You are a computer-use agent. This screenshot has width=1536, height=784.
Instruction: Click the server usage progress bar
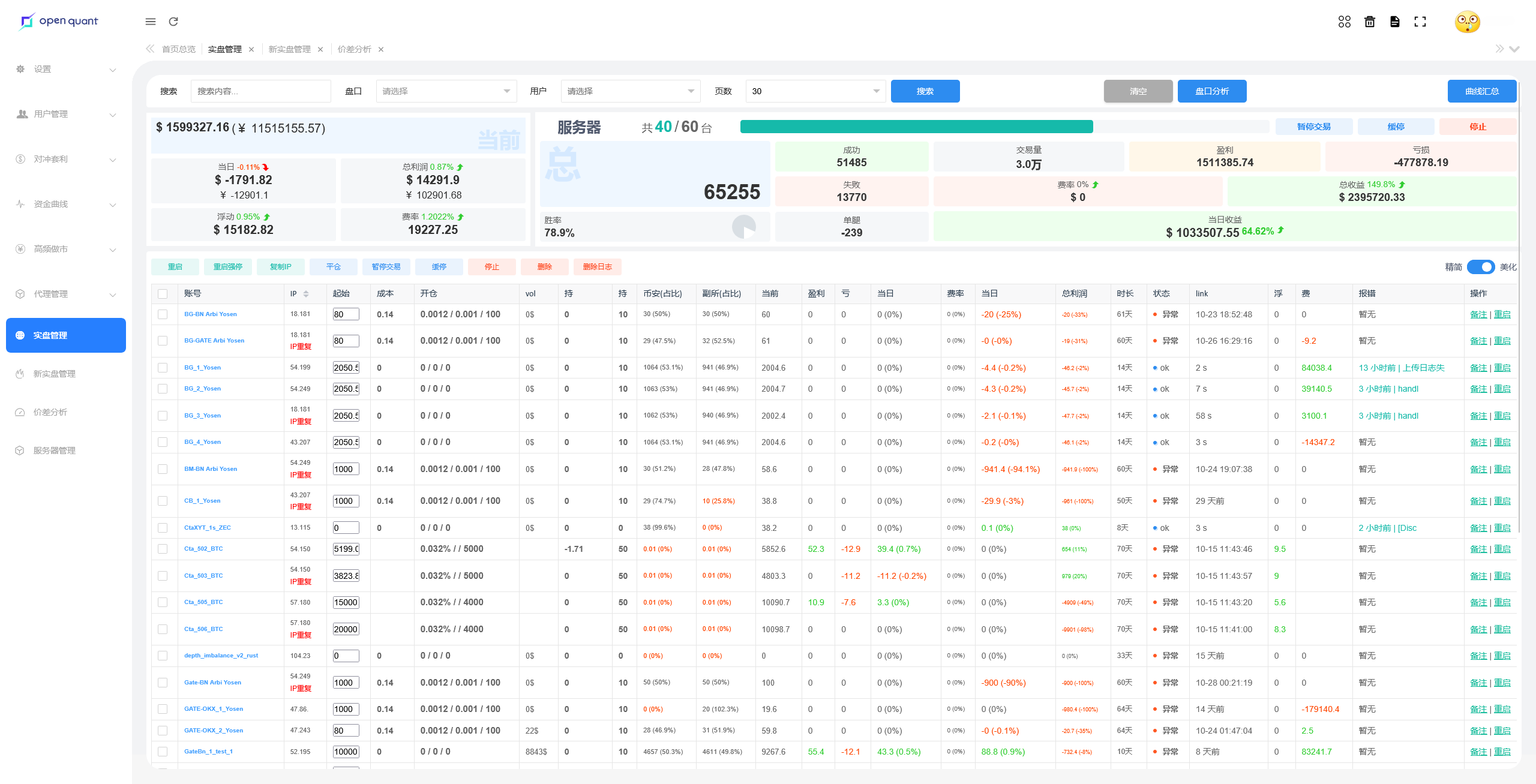pyautogui.click(x=1004, y=127)
